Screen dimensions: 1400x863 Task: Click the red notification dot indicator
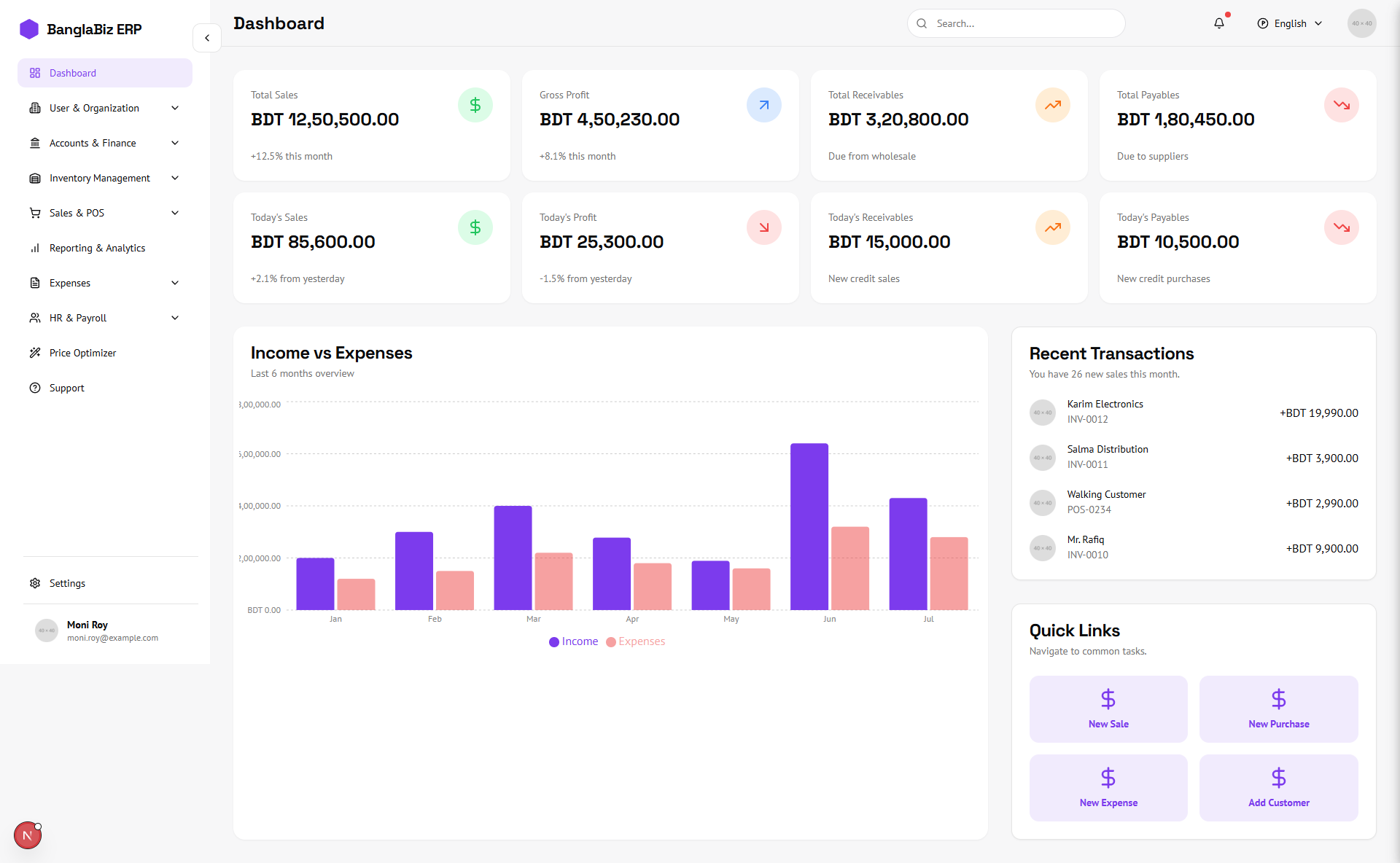point(1227,14)
